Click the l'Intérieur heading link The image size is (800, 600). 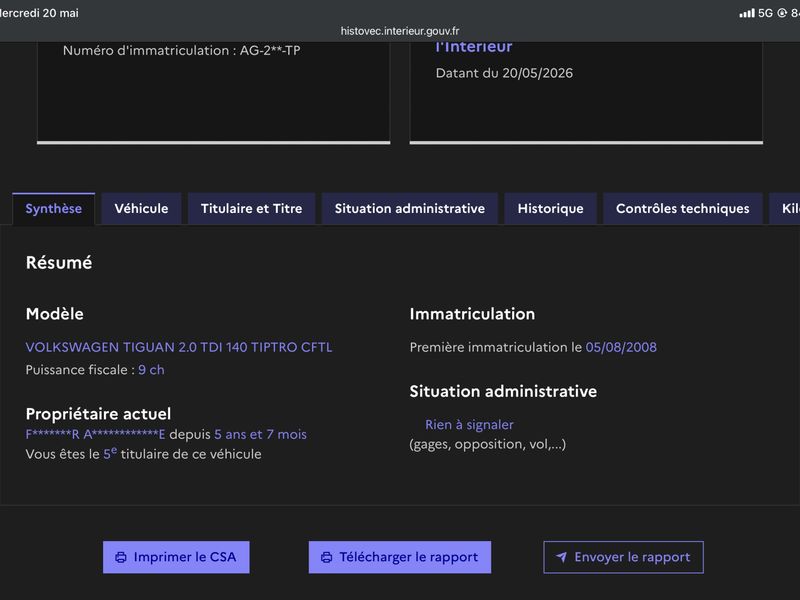tap(474, 47)
